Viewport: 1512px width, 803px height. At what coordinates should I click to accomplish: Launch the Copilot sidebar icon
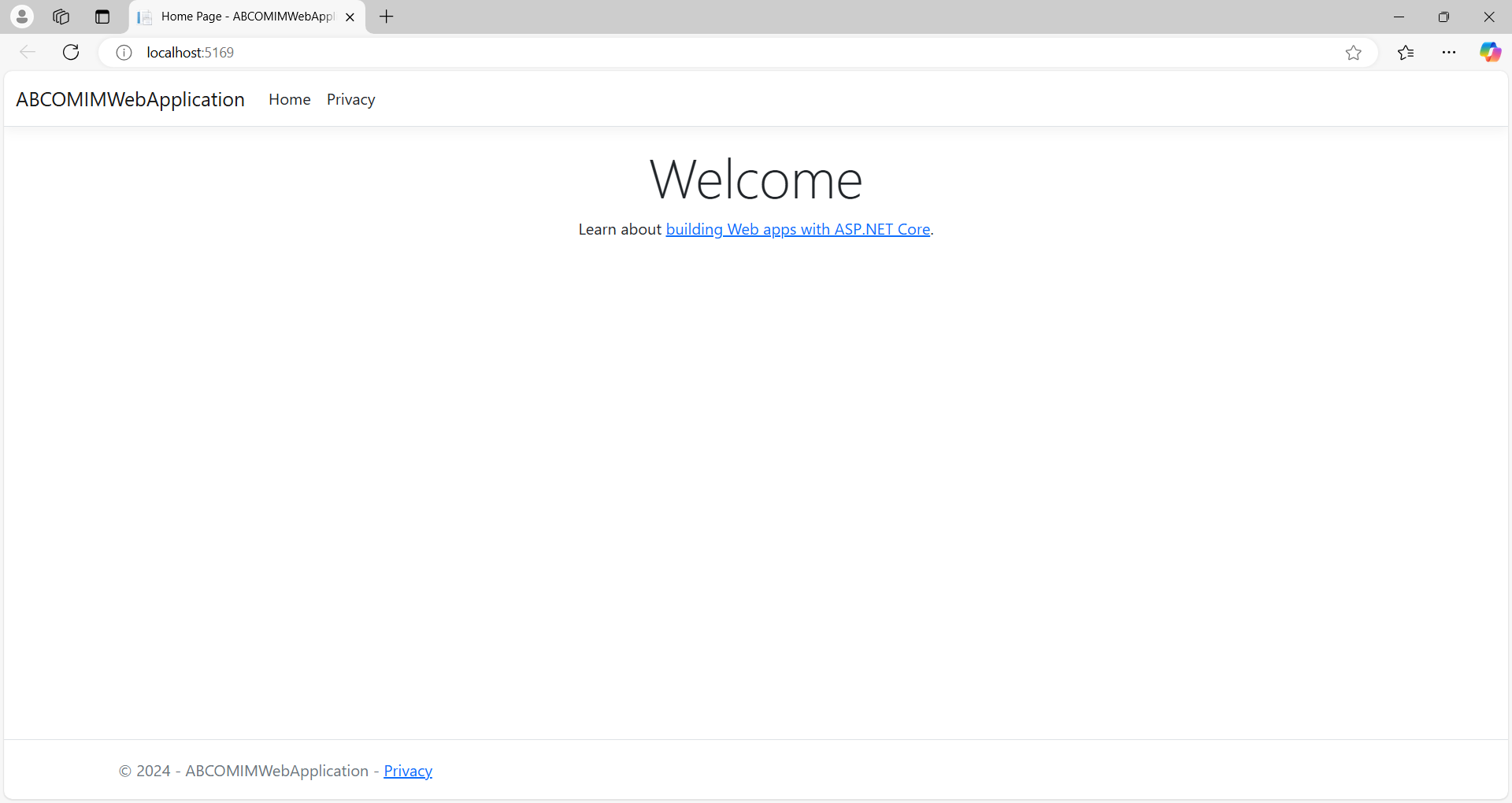(1490, 53)
